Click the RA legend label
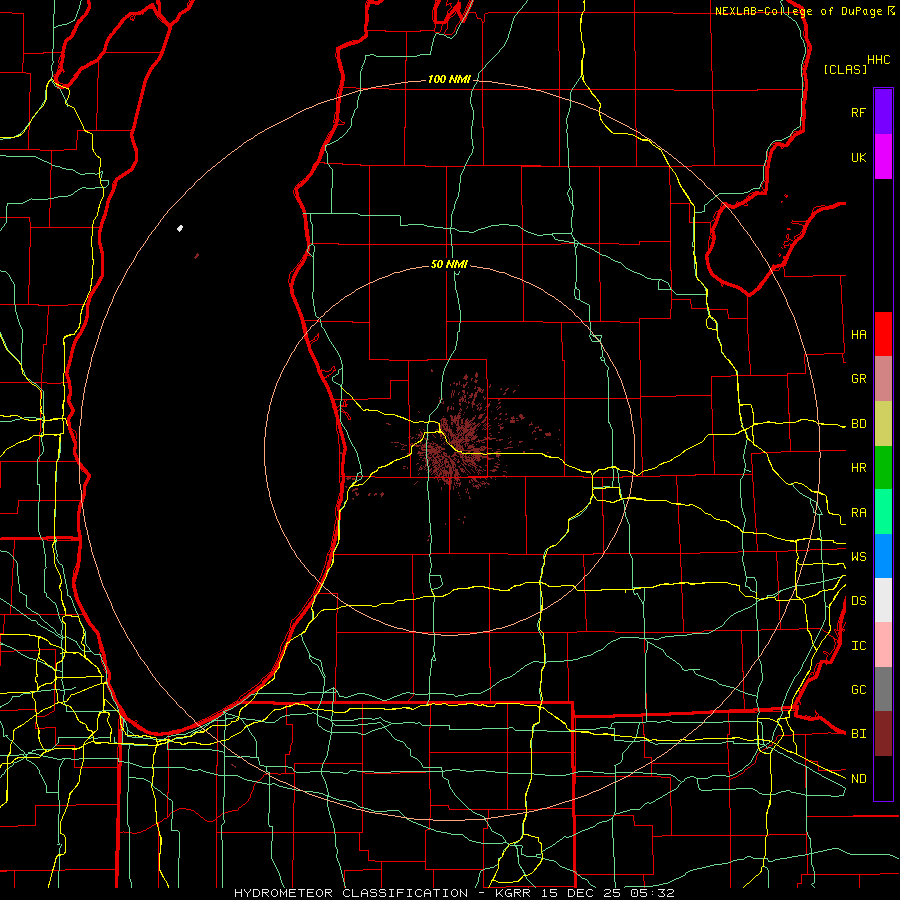900x900 pixels. coord(858,513)
